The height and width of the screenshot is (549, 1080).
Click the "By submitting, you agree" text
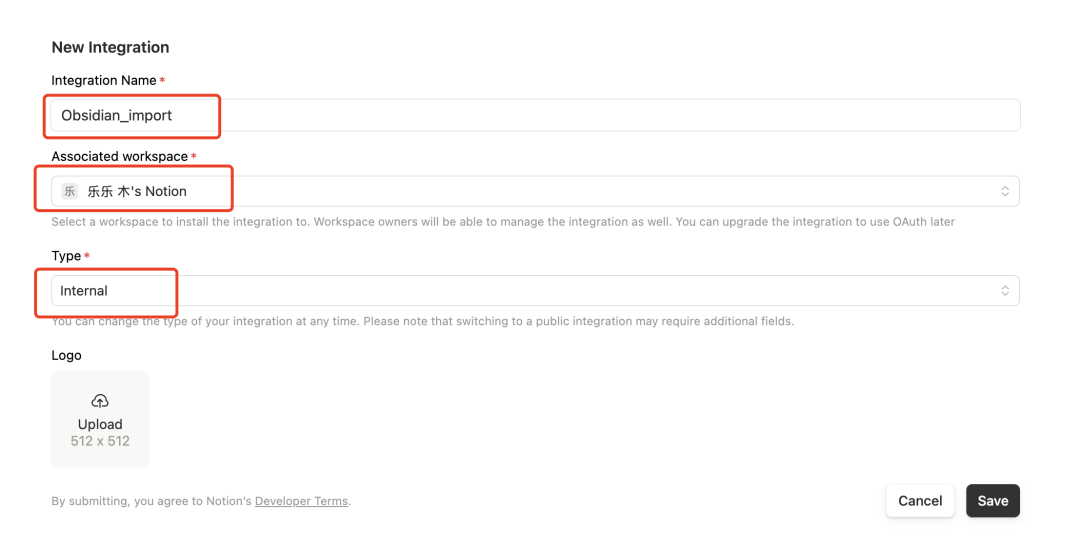click(152, 501)
